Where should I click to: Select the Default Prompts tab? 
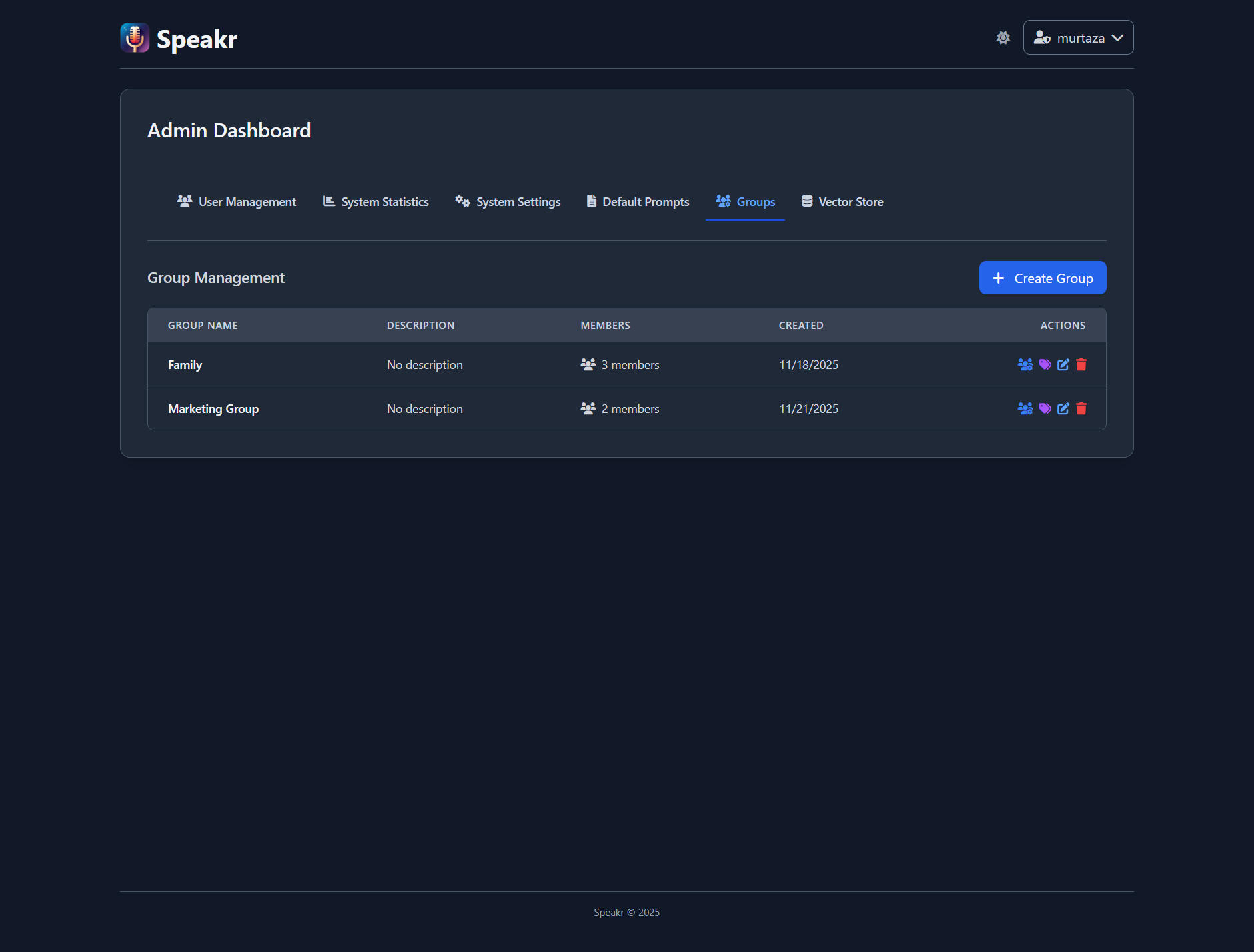tap(638, 201)
